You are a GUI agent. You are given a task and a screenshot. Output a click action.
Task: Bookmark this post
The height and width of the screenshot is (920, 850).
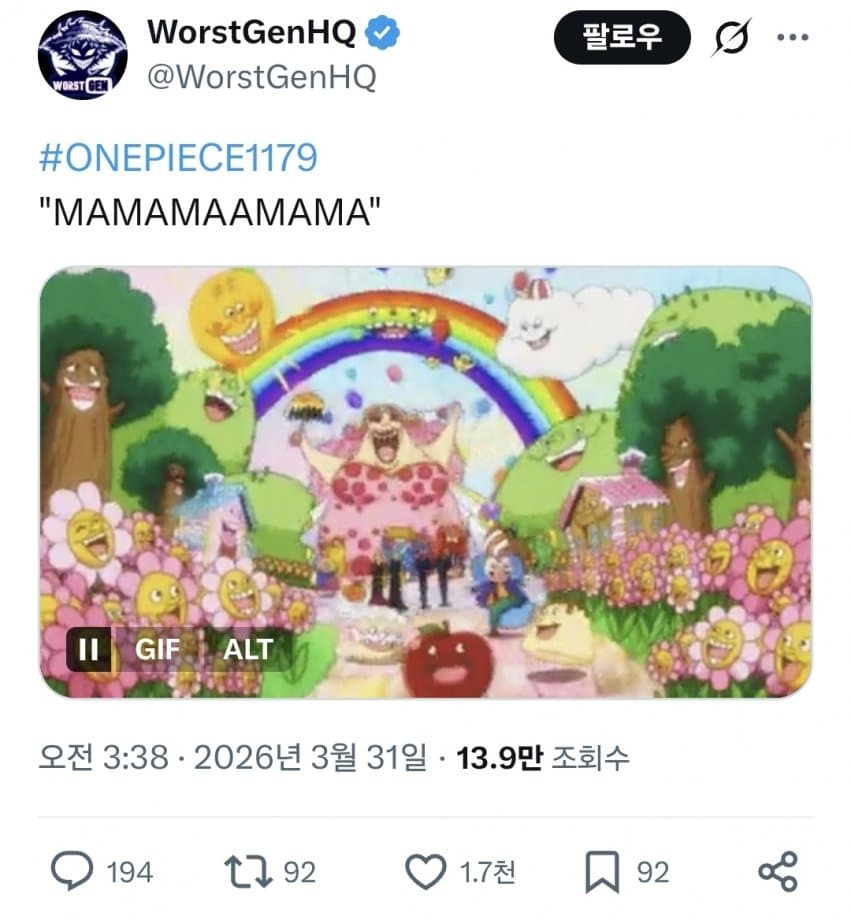tap(601, 872)
